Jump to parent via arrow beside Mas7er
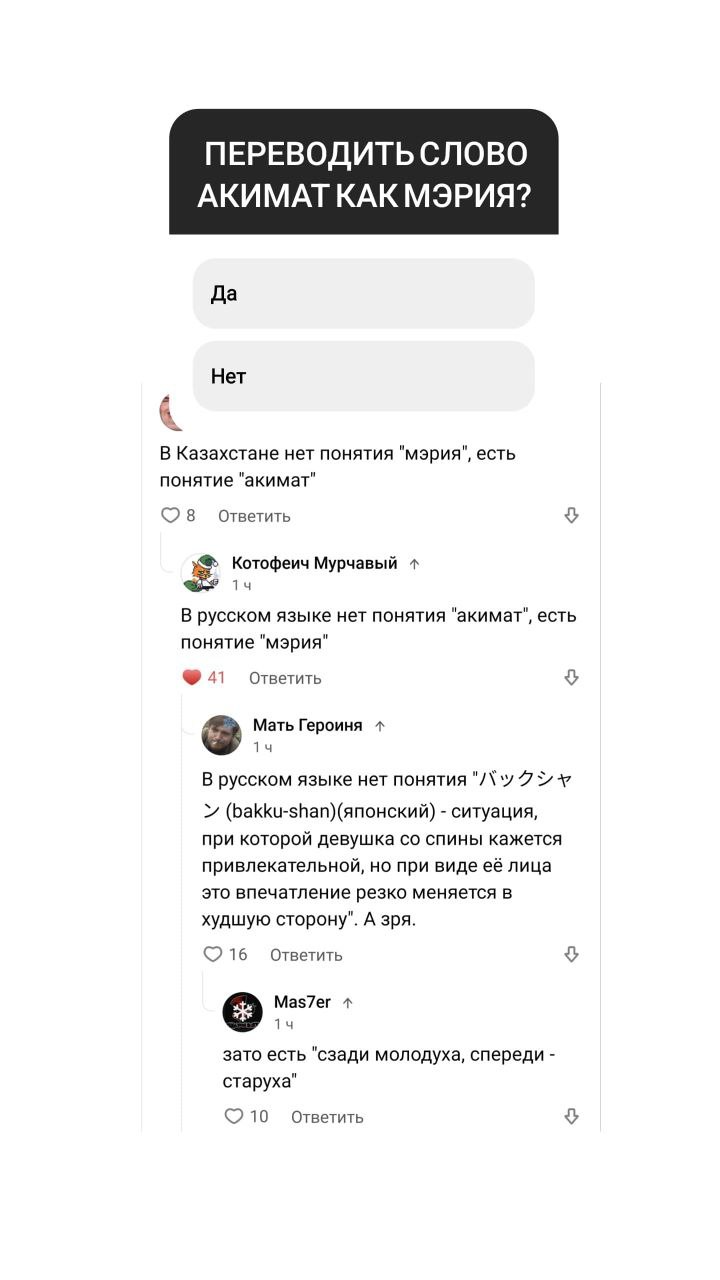This screenshot has width=720, height=1280. pos(348,1003)
